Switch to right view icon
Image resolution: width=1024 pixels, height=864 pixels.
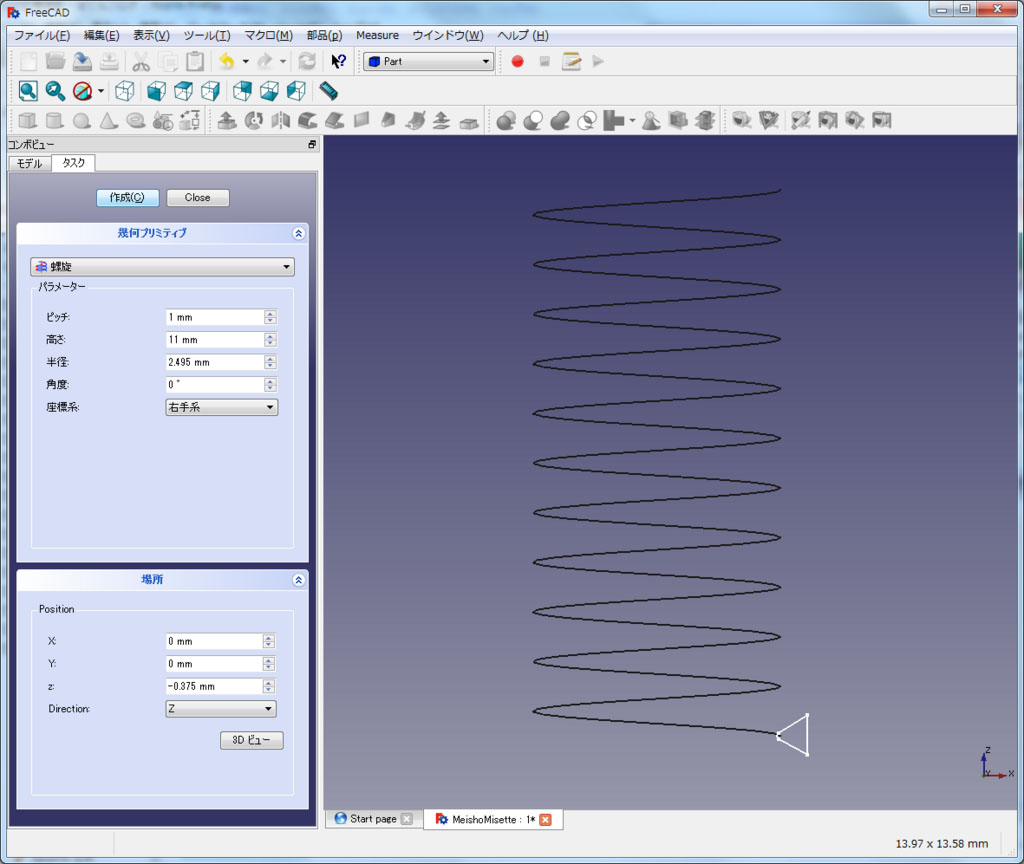(x=210, y=91)
